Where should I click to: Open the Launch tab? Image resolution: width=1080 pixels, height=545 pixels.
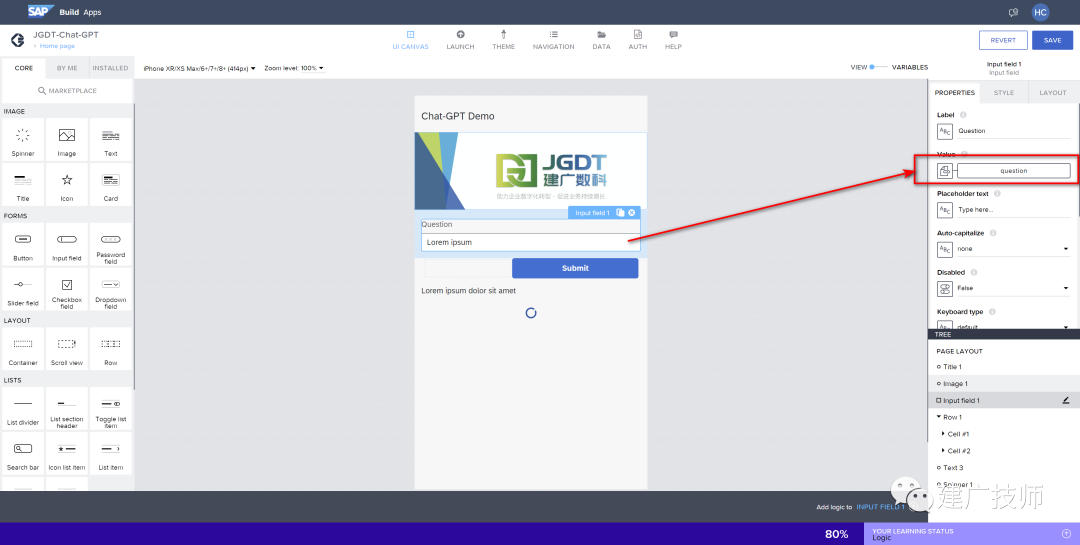460,40
